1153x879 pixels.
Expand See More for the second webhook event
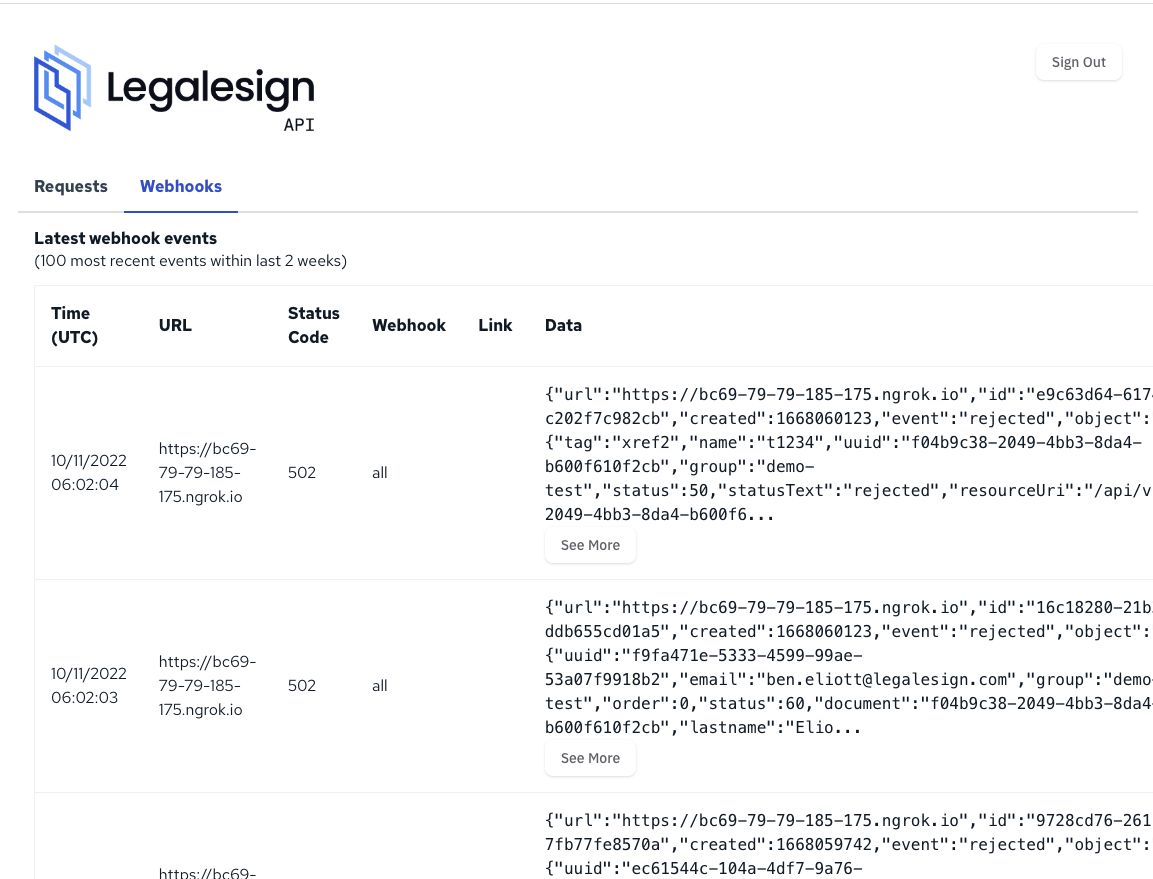[590, 758]
